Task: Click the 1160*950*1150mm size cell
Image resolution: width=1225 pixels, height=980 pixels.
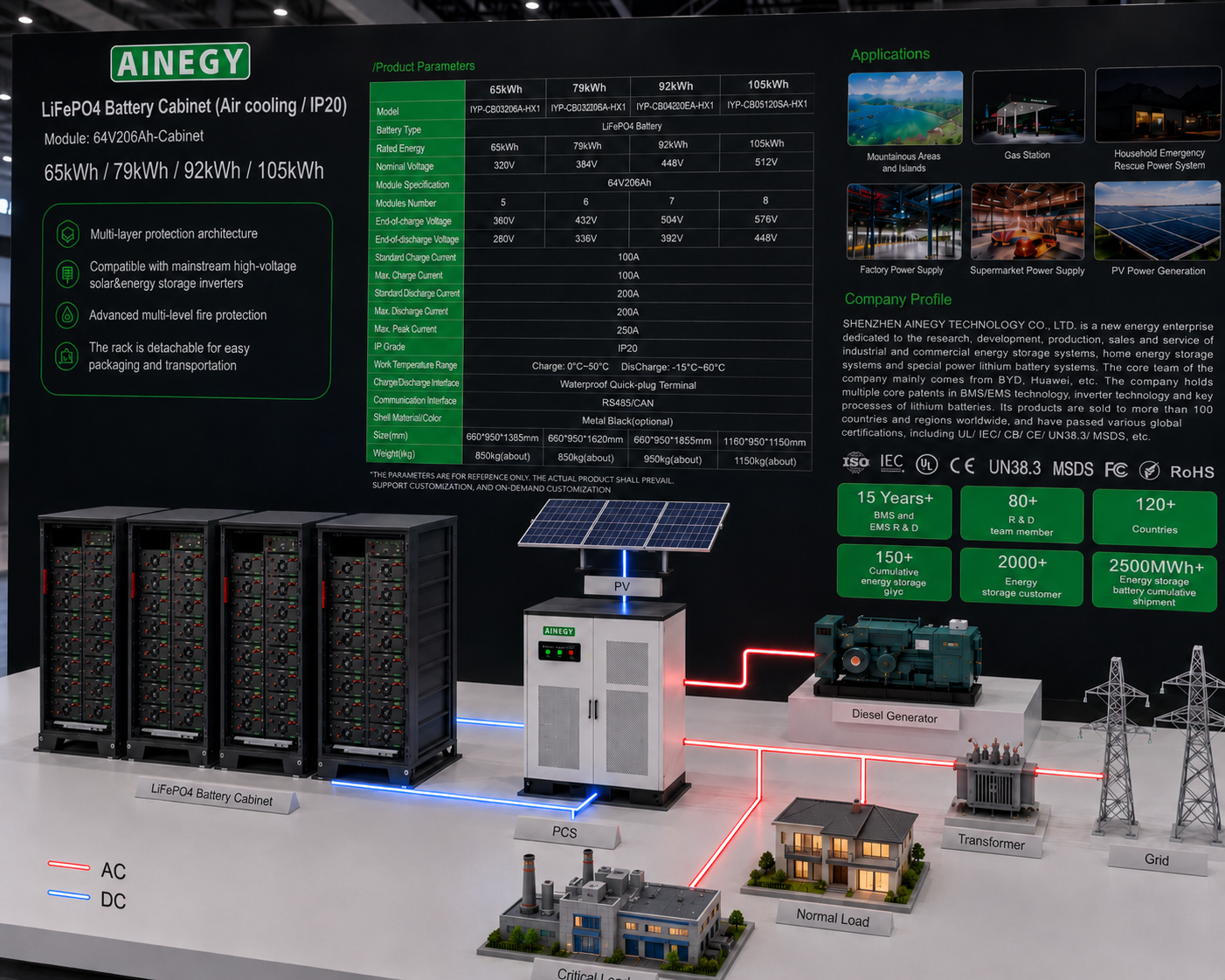Action: 765,442
